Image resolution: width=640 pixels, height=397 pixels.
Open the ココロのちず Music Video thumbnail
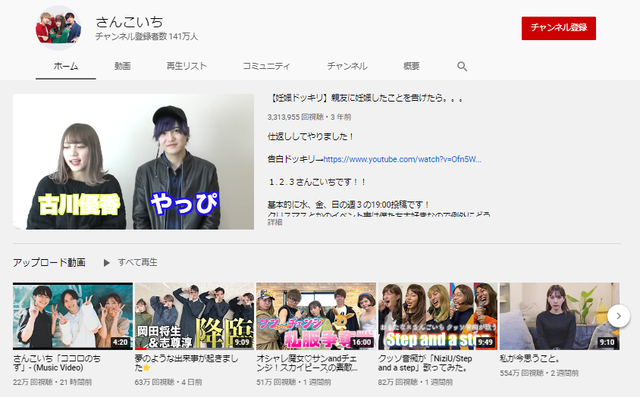pyautogui.click(x=73, y=316)
